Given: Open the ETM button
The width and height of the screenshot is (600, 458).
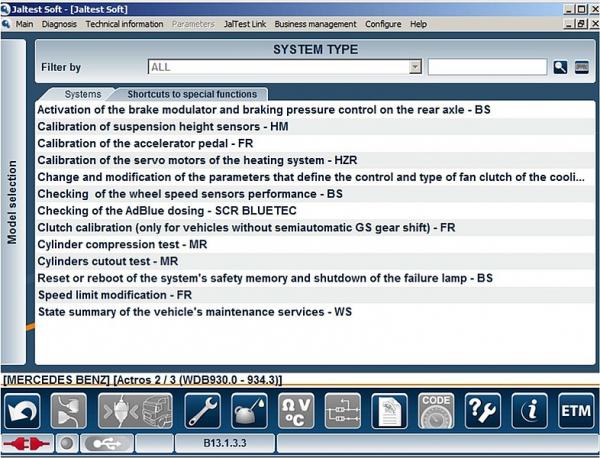Looking at the screenshot, I should click(576, 411).
